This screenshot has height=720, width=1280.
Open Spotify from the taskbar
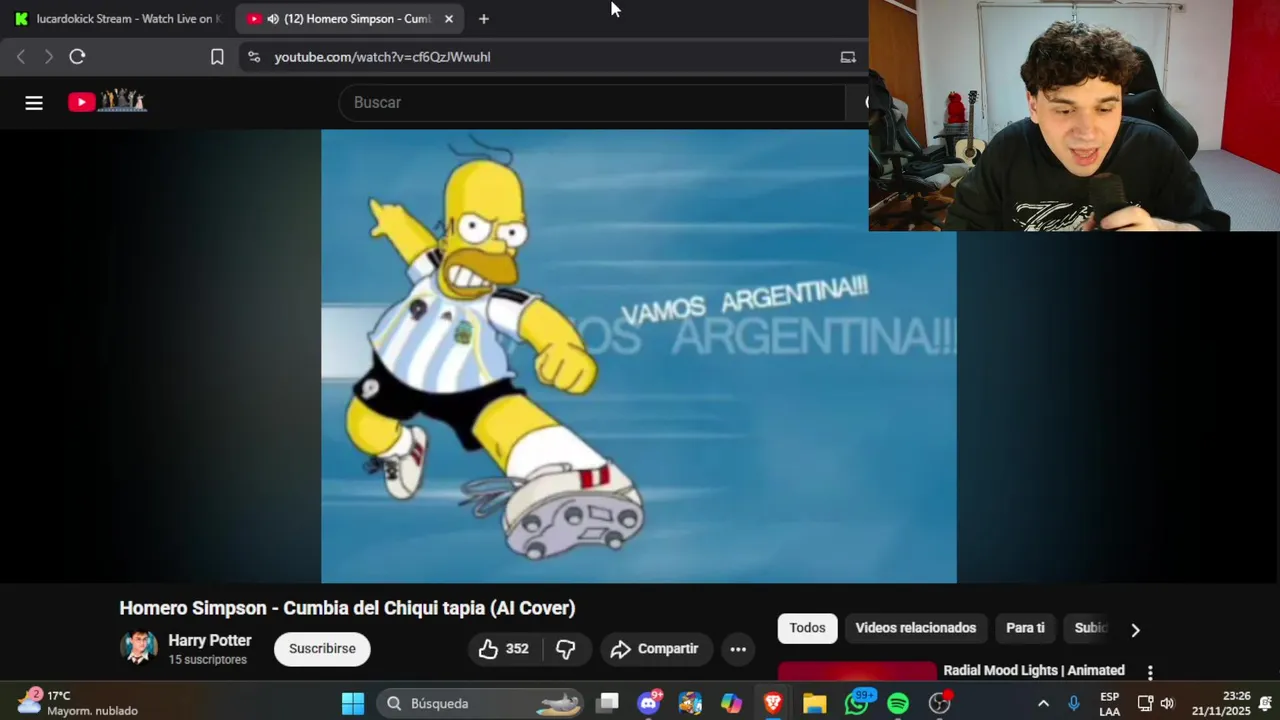pyautogui.click(x=898, y=704)
